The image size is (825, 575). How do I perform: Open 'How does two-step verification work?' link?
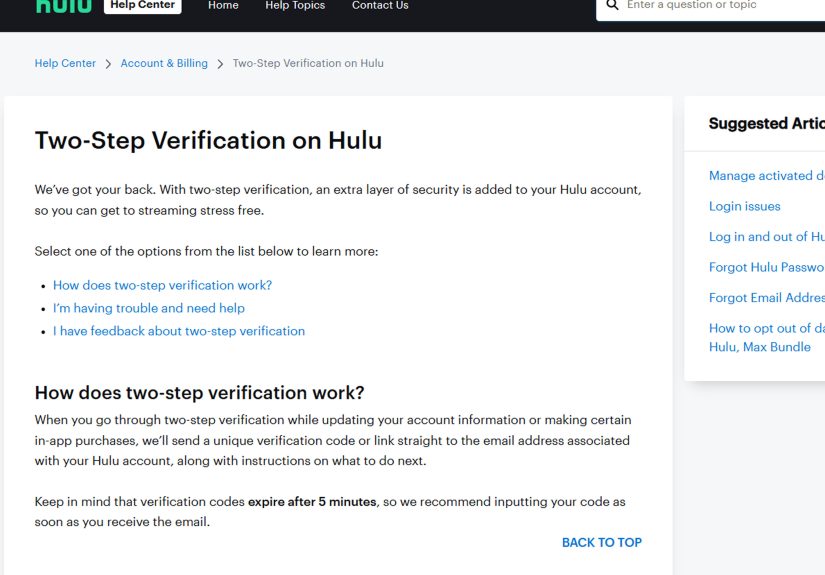(x=163, y=285)
